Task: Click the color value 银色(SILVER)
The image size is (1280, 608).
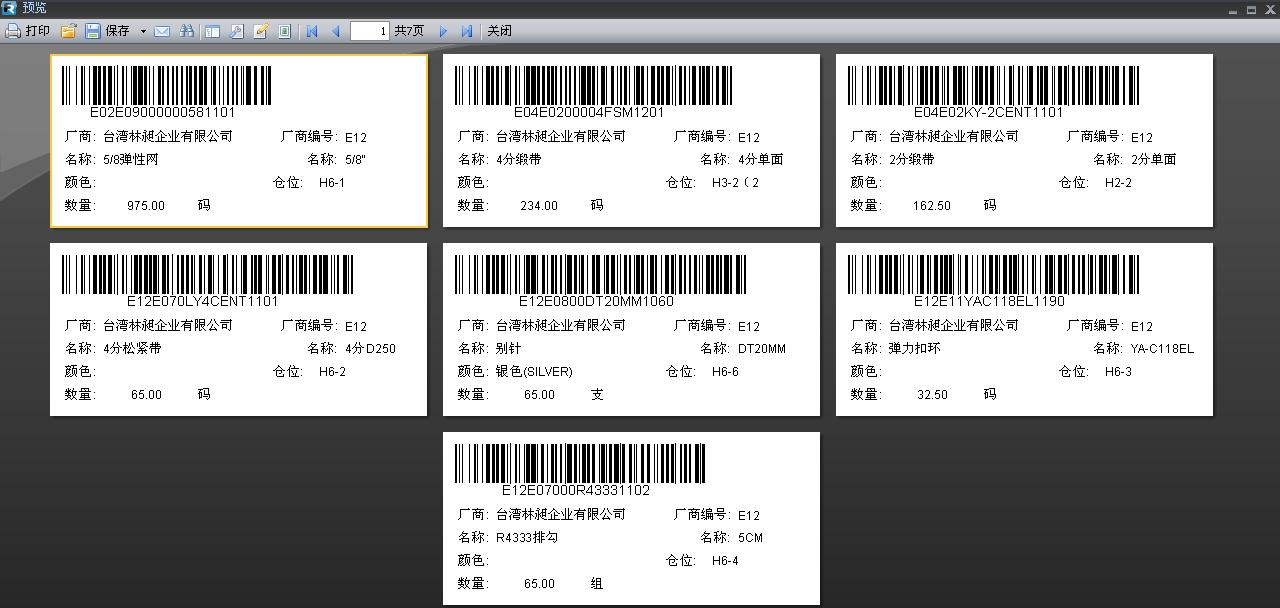Action: [x=534, y=372]
